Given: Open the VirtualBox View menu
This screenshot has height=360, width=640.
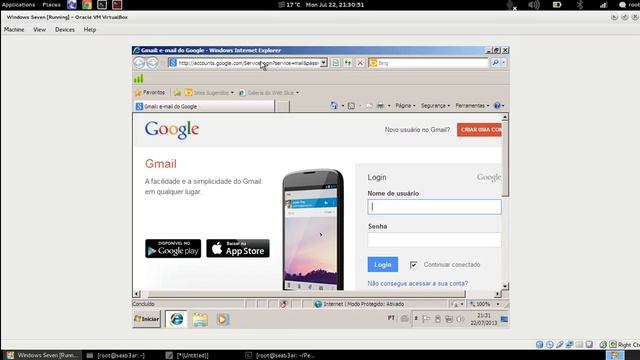Looking at the screenshot, I should pos(40,30).
